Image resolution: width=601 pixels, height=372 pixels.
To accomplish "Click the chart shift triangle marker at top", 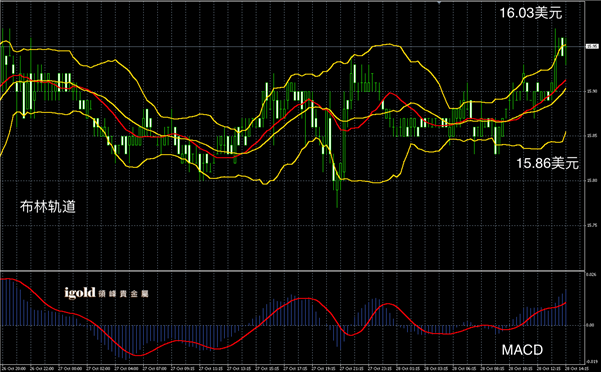I will coord(440,2).
